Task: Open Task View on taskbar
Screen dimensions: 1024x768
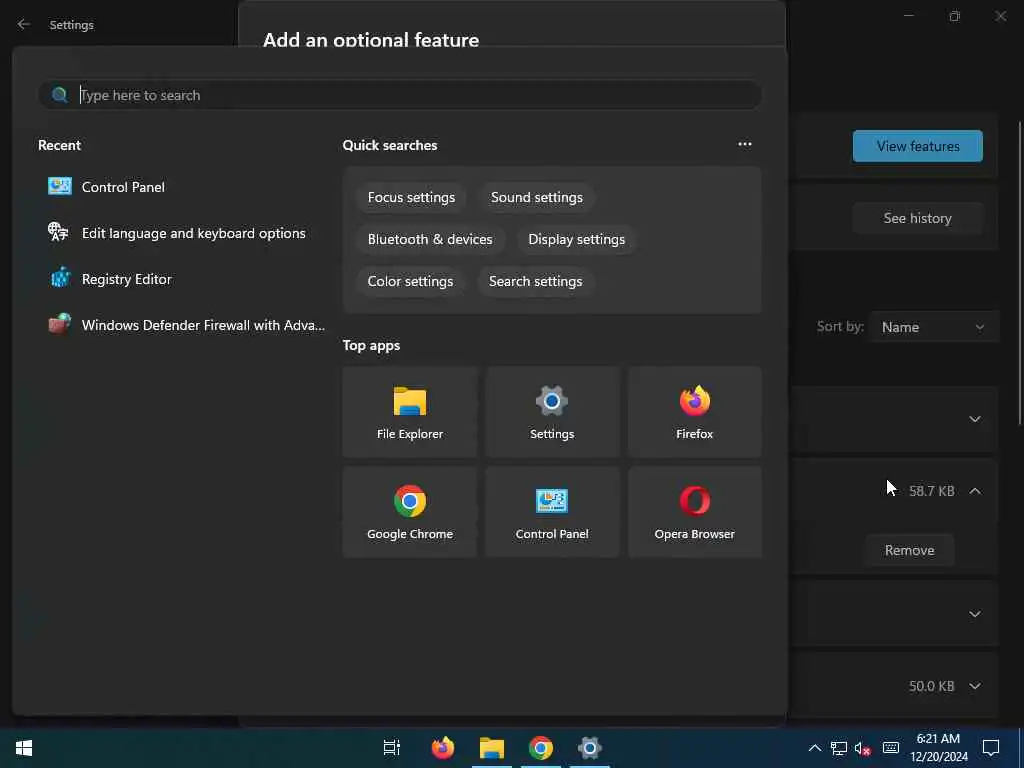Action: click(392, 748)
